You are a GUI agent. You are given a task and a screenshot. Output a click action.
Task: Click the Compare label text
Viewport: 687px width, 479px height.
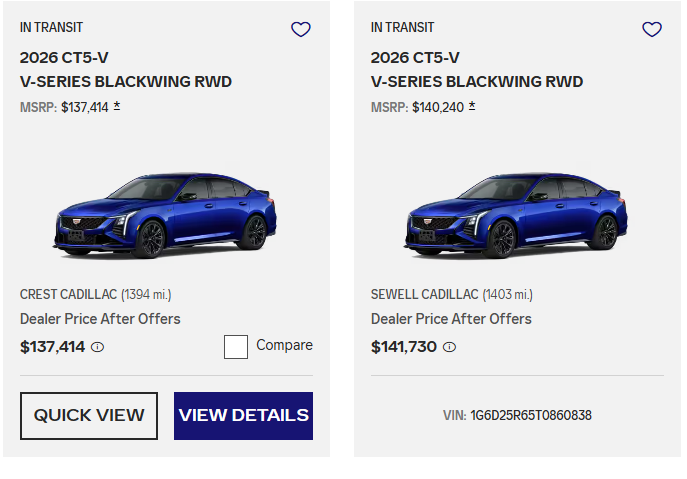pos(284,345)
